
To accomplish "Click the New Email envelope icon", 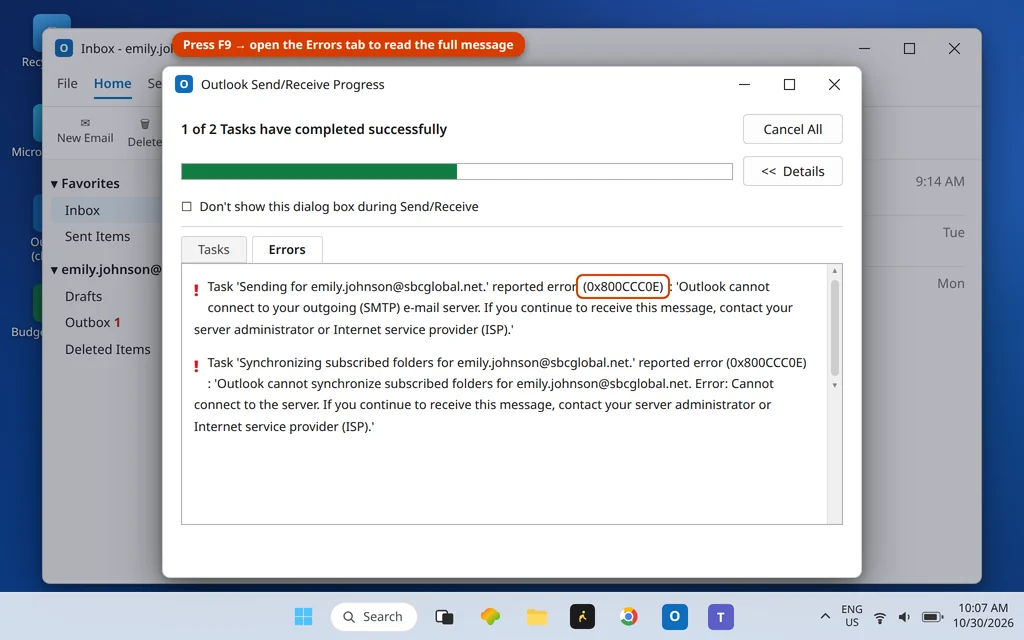I will pyautogui.click(x=85, y=123).
